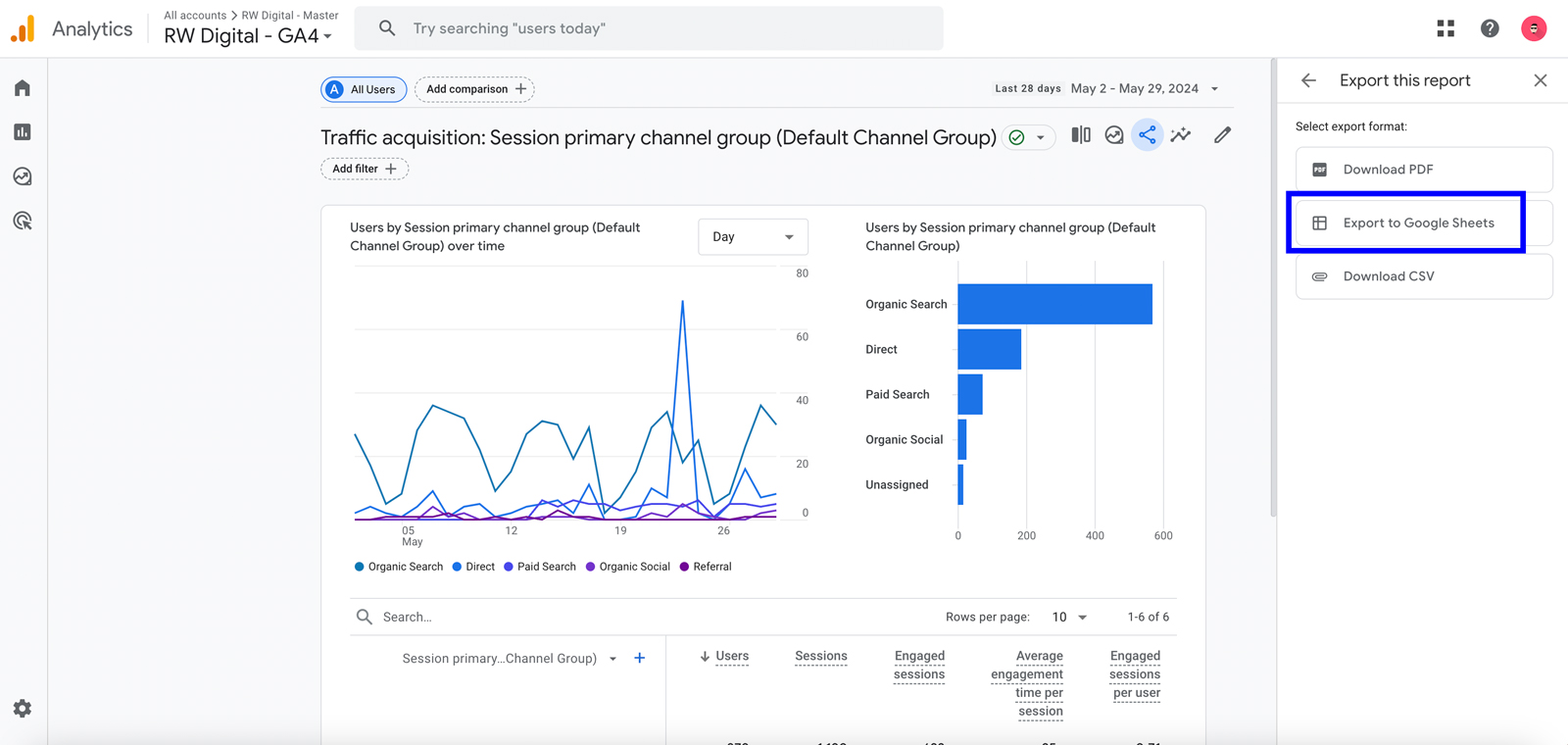The image size is (1568, 745).
Task: Click the RW Digital - Master breadcrumb
Action: point(290,16)
